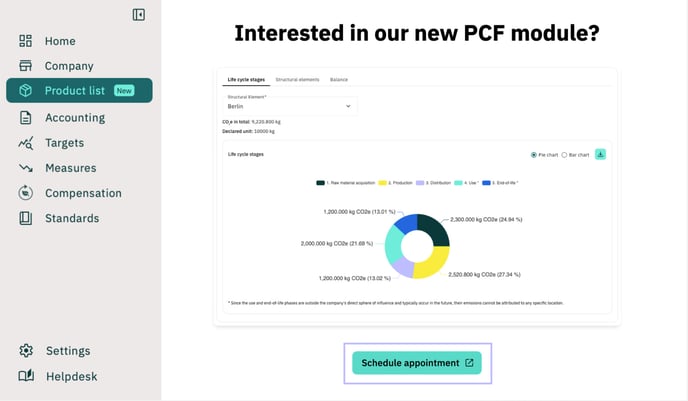688x401 pixels.
Task: Click the Home grid icon
Action: pyautogui.click(x=26, y=41)
